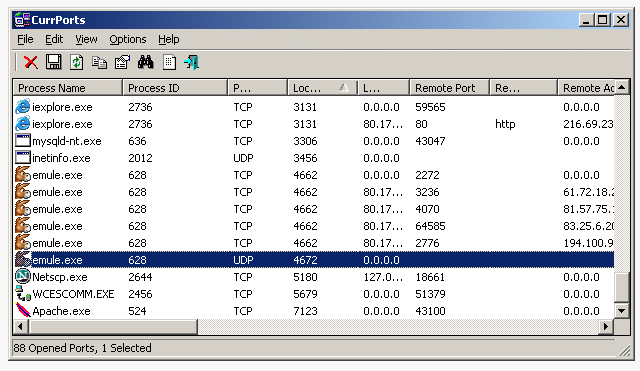This screenshot has height=371, width=640.
Task: Click the floppy disk Save icon
Action: tap(53, 62)
